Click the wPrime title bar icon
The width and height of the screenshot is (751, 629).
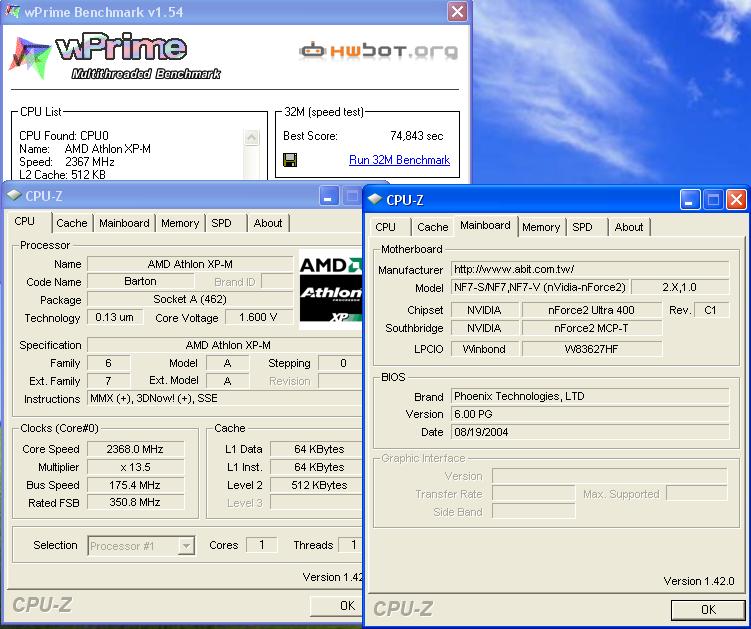pos(13,11)
